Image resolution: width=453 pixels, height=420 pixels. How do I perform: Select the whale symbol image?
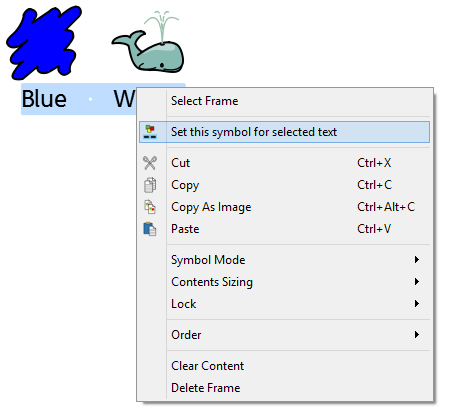click(x=148, y=42)
